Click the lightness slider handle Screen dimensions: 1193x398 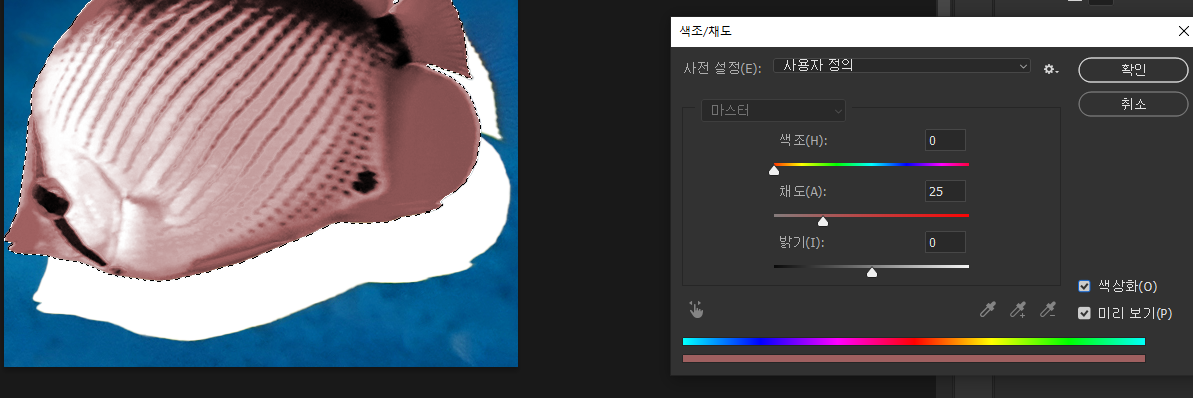[x=872, y=272]
